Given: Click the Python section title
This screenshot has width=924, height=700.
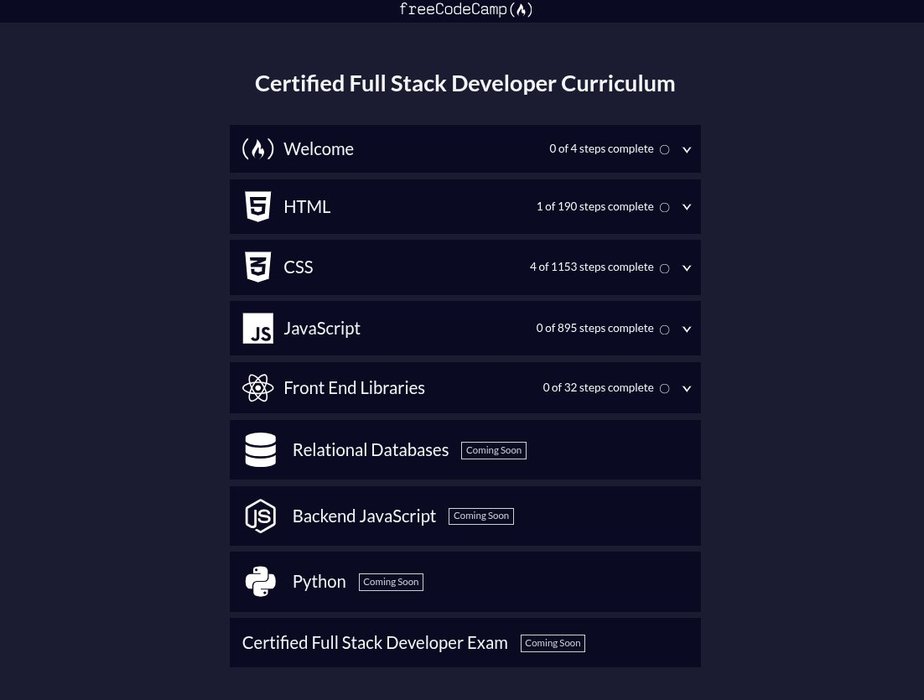Looking at the screenshot, I should point(319,582).
